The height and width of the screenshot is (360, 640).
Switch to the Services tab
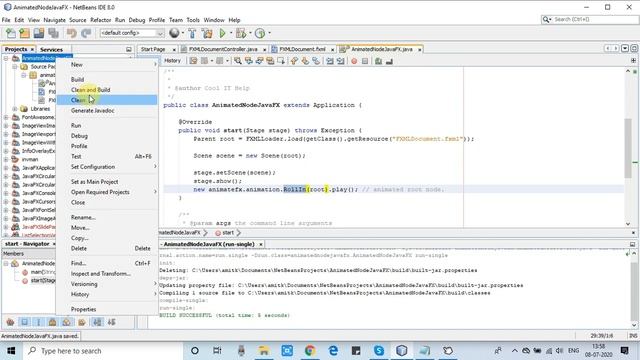(x=51, y=49)
